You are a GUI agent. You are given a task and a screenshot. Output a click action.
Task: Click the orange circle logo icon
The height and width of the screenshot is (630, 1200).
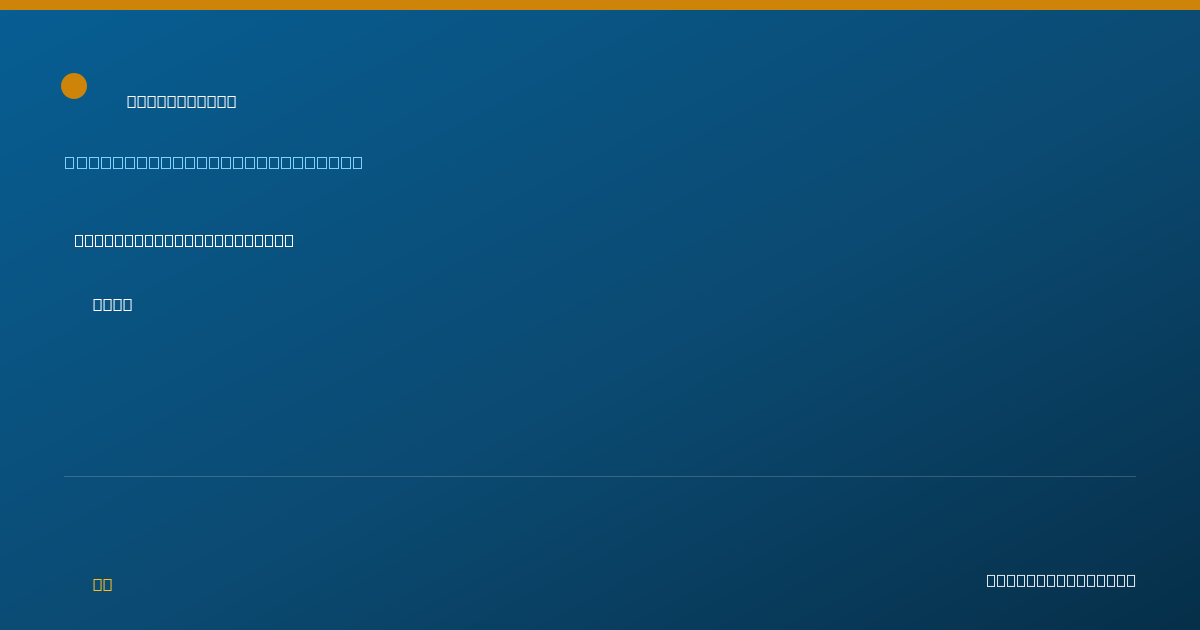click(x=74, y=86)
